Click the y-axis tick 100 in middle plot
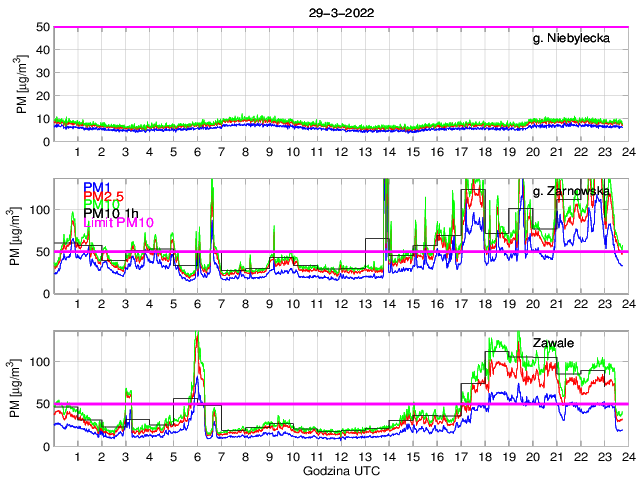640x480 pixels. click(x=39, y=209)
